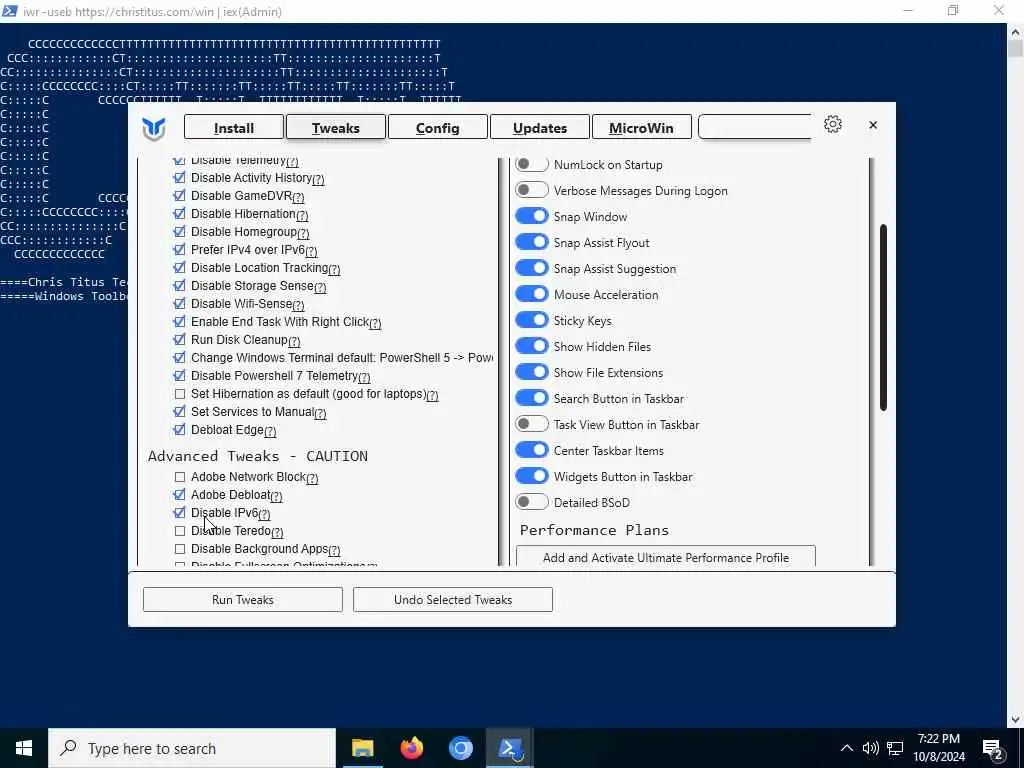Open Chromium browser from the taskbar
Screen dimensions: 1024x768
pyautogui.click(x=460, y=748)
